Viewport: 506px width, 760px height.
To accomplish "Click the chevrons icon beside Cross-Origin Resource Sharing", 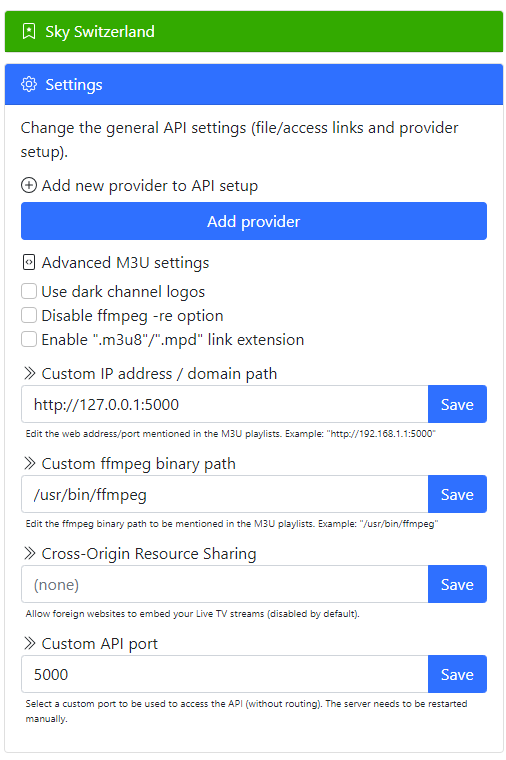I will [30, 553].
